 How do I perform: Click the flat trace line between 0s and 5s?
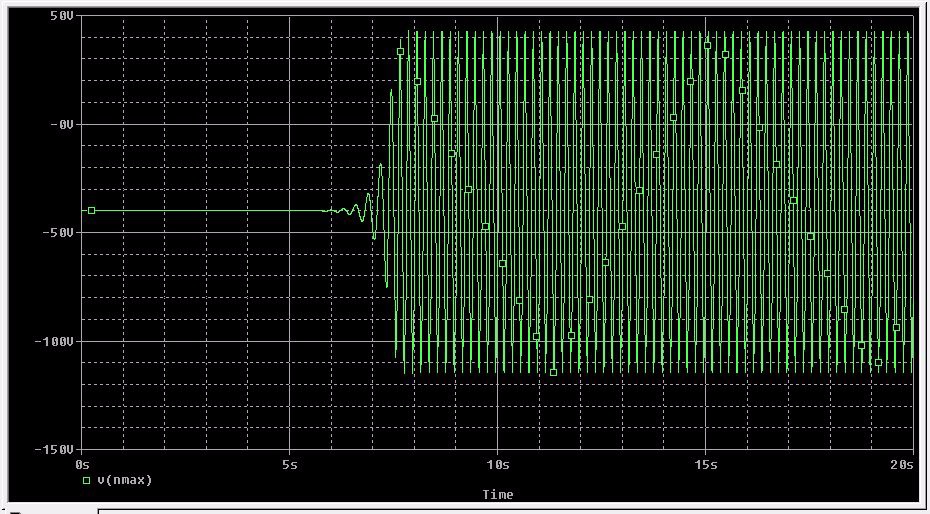pyautogui.click(x=200, y=211)
